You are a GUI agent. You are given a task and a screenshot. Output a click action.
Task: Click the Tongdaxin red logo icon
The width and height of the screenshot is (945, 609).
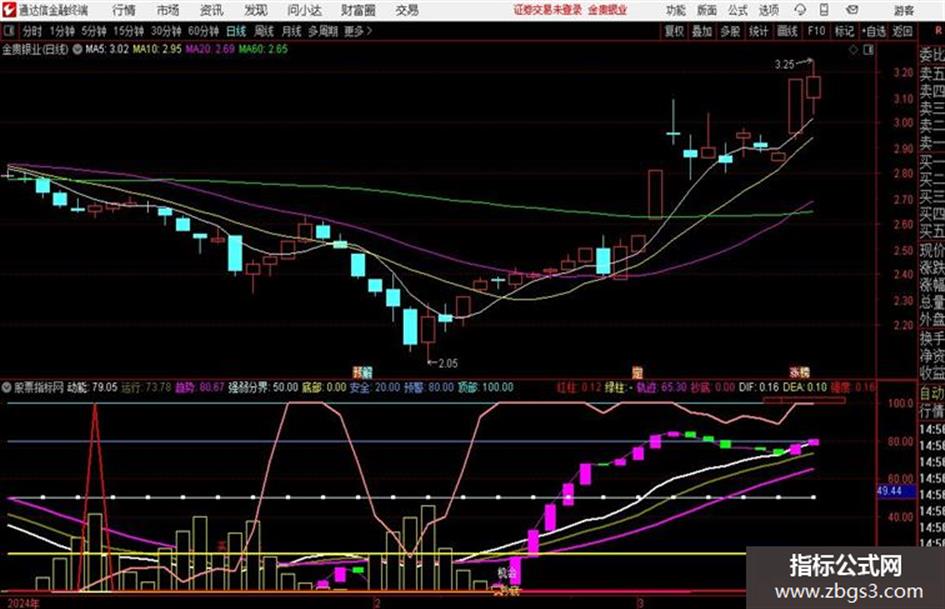coord(8,10)
